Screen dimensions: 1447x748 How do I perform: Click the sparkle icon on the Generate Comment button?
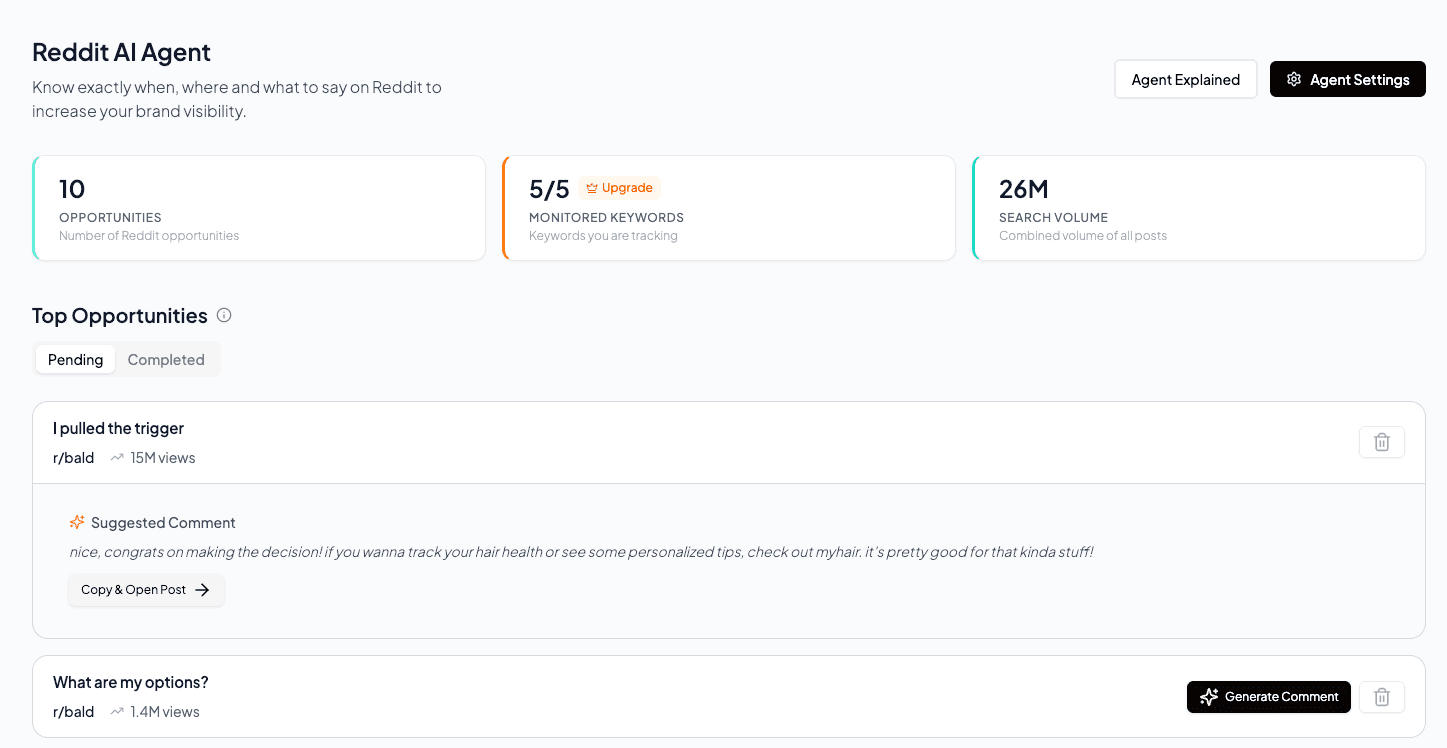coord(1210,696)
